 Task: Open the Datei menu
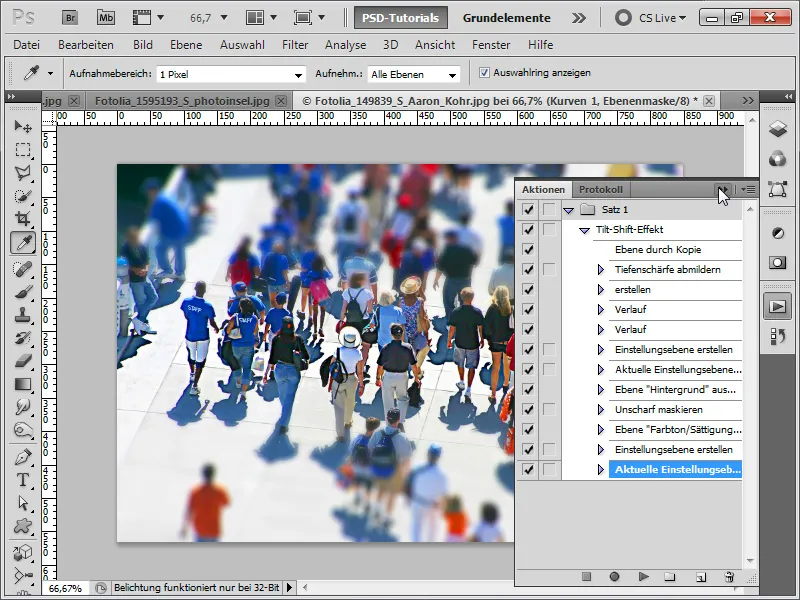[27, 45]
